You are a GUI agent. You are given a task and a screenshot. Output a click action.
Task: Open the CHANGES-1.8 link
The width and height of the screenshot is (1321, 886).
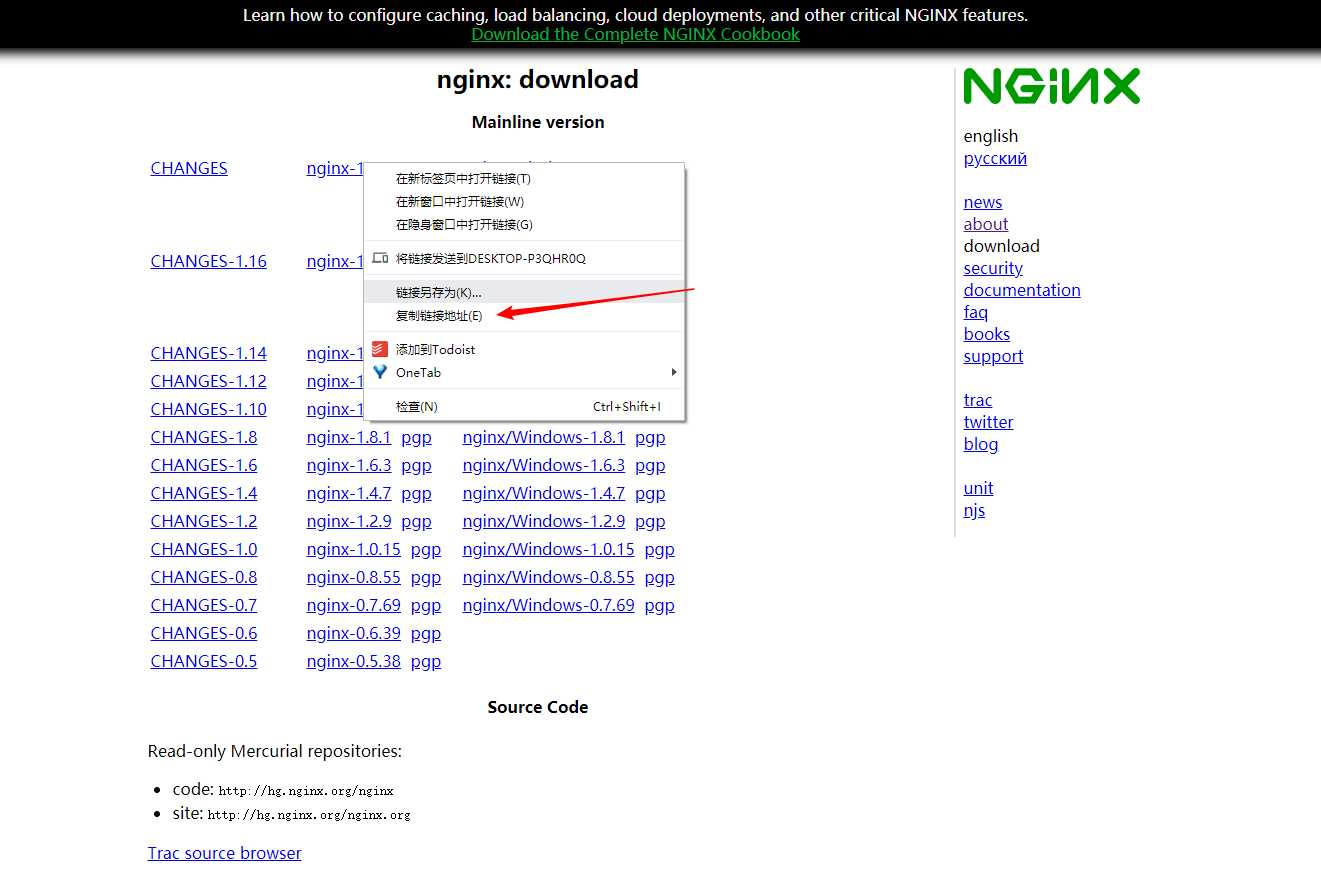(x=203, y=437)
